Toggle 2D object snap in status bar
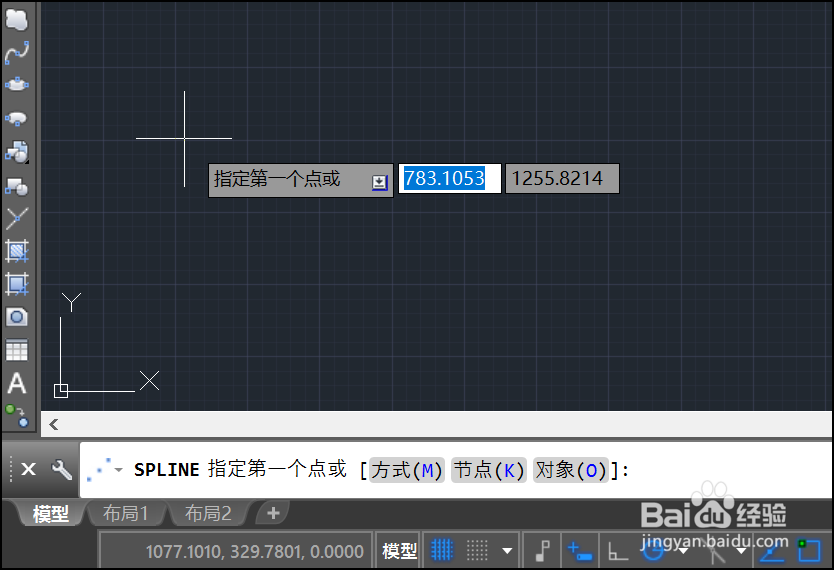834x570 pixels. tap(809, 550)
